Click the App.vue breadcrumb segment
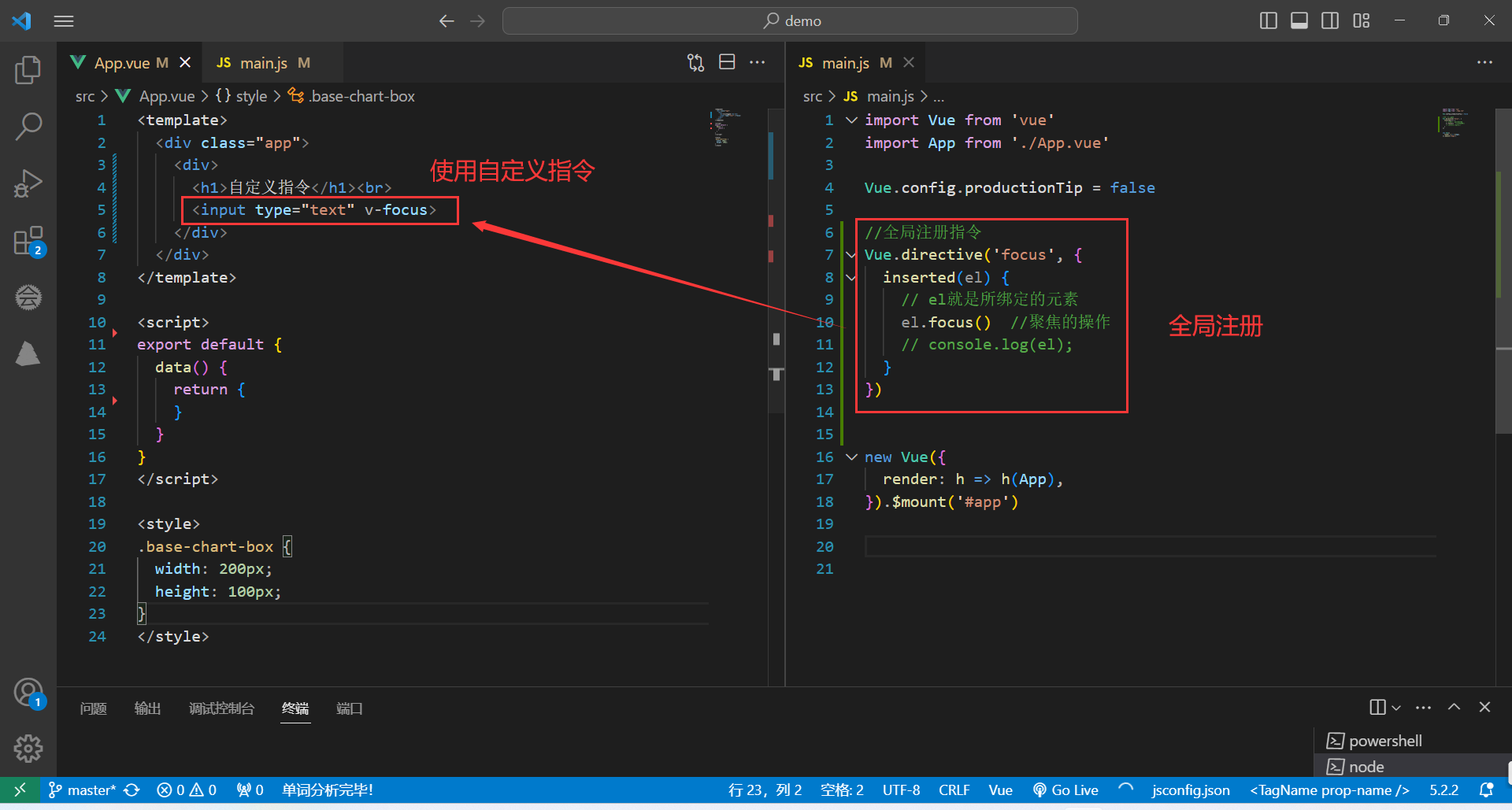Viewport: 1512px width, 810px height. (155, 96)
